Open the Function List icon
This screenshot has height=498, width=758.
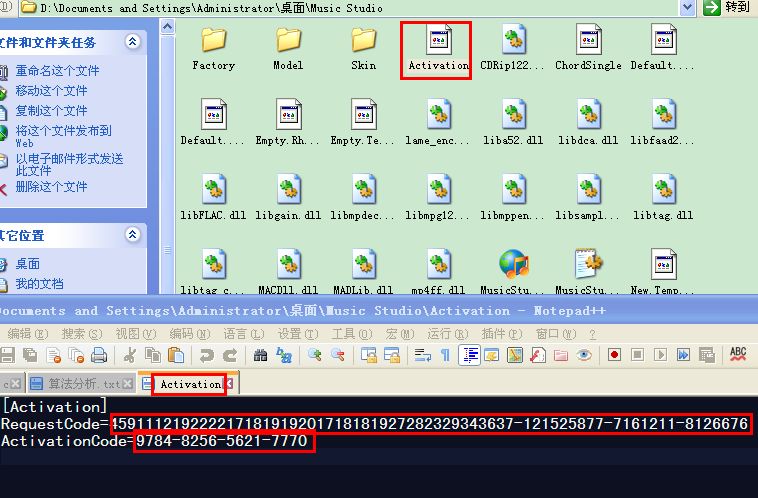tap(538, 355)
